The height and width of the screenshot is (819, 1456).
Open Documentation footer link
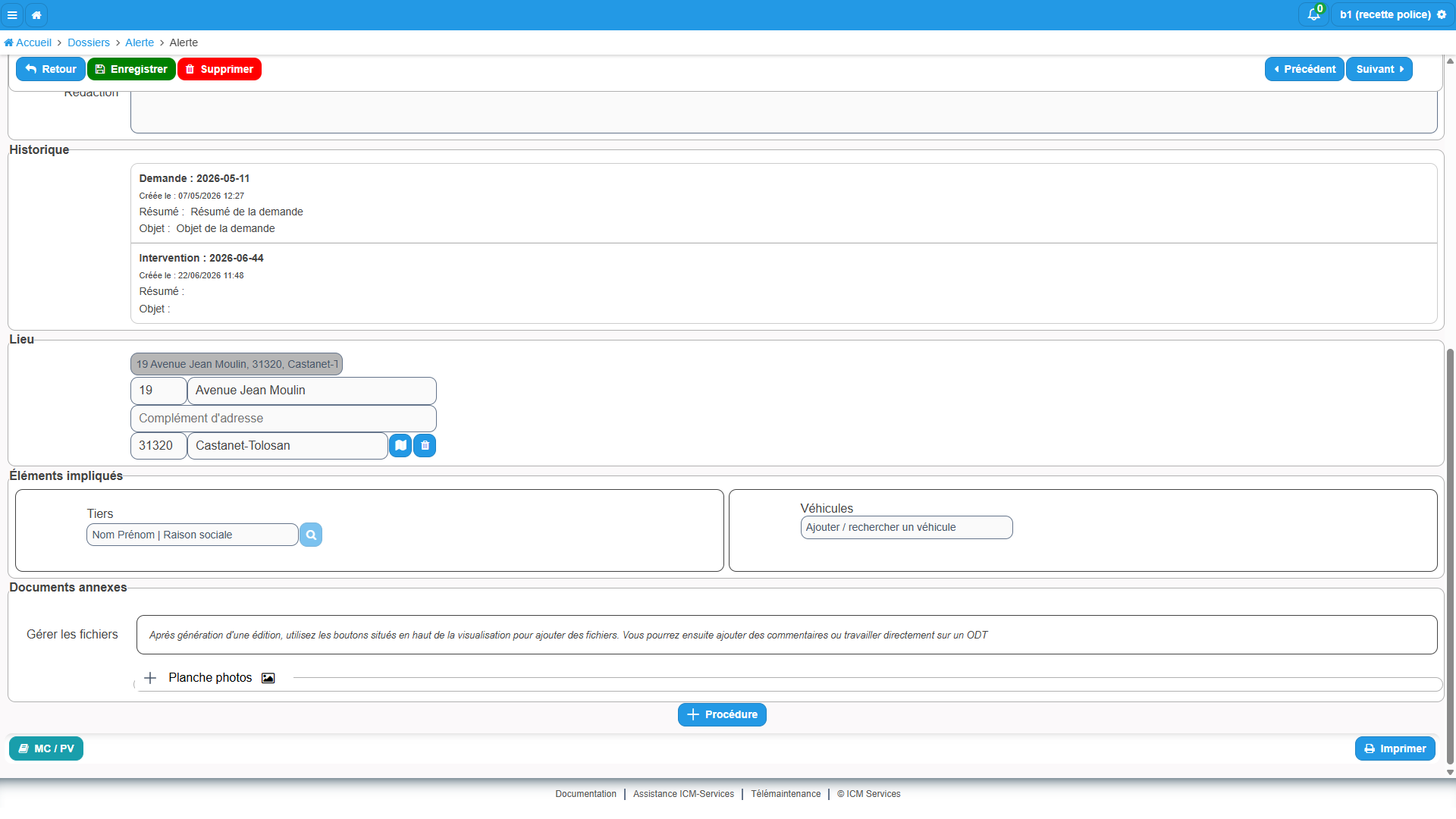tap(585, 794)
